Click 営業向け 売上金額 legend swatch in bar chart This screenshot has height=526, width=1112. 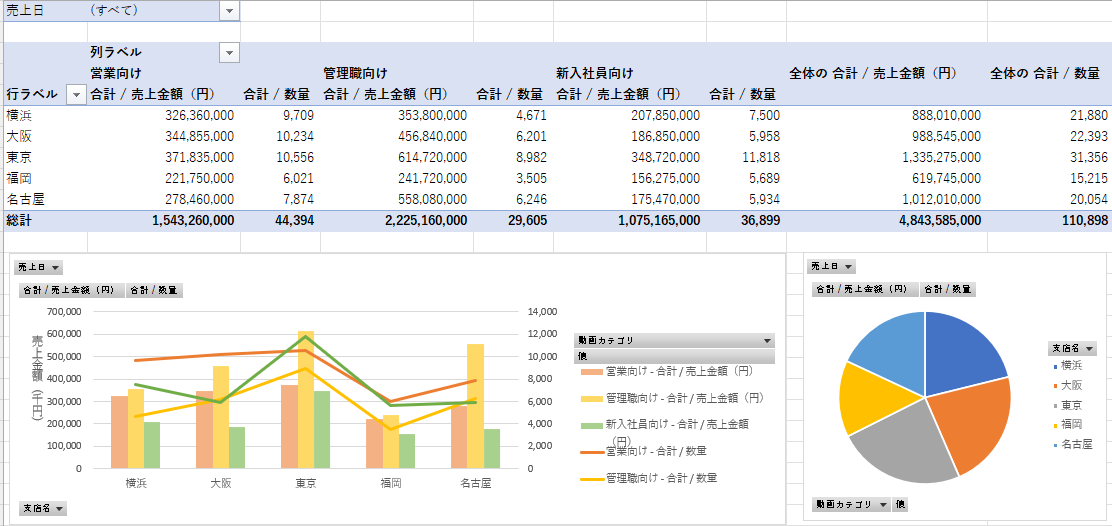tap(591, 371)
